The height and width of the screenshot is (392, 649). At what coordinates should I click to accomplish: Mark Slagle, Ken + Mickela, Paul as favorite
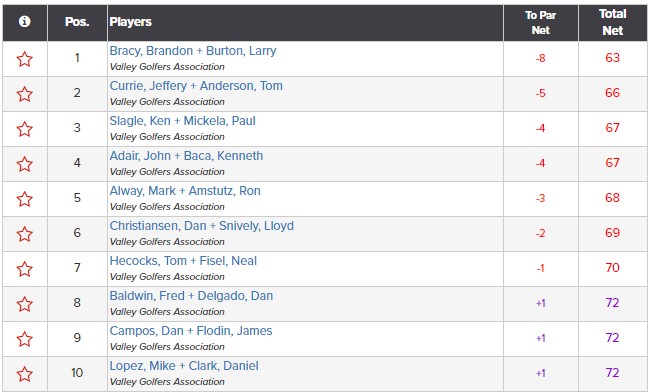pos(24,129)
